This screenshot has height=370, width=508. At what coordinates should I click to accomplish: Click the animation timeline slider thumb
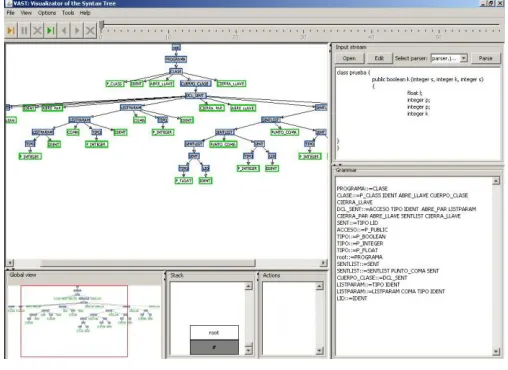click(x=102, y=24)
